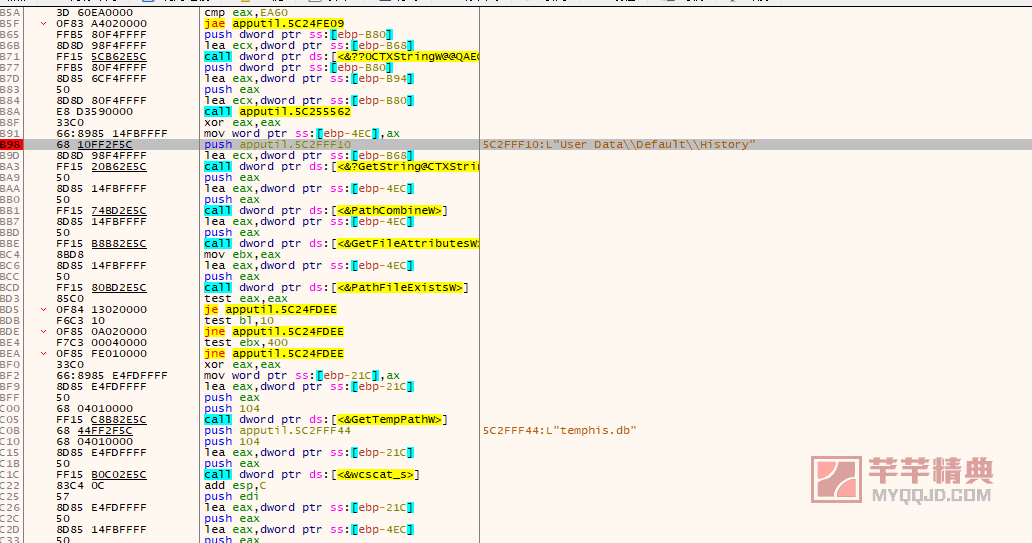Select the 'mov ebx,eax' instruction
The width and height of the screenshot is (1032, 543).
(242, 255)
